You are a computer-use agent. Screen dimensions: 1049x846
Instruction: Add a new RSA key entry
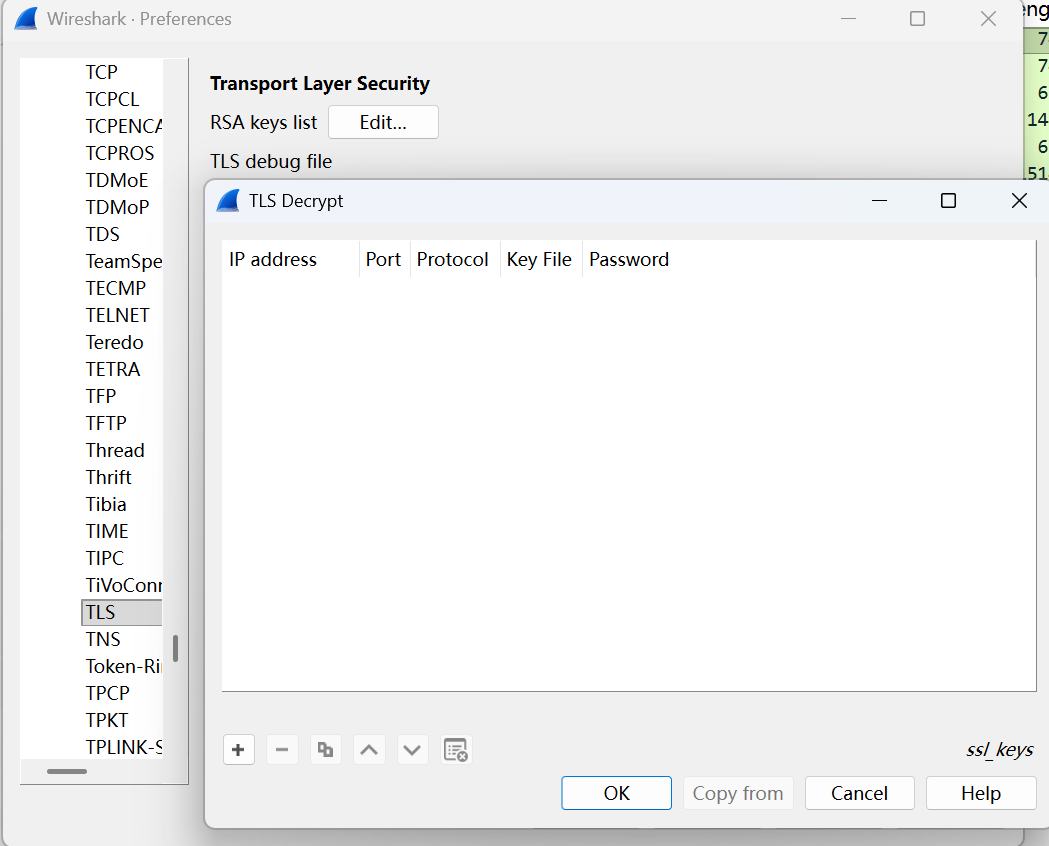pyautogui.click(x=238, y=749)
